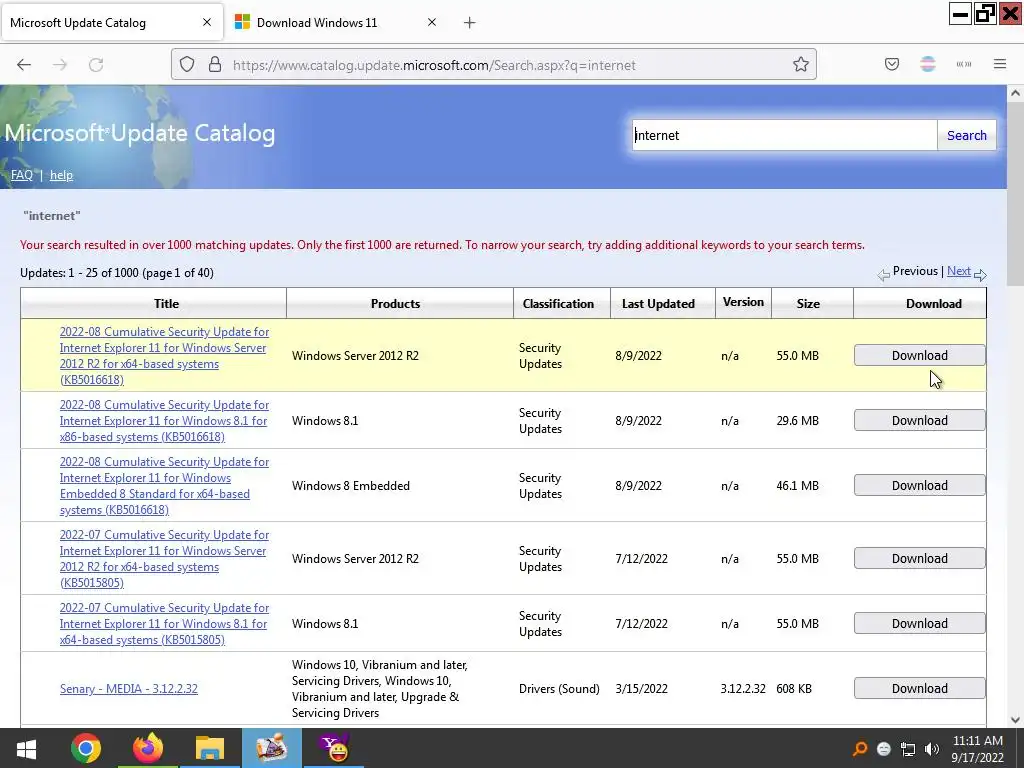The width and height of the screenshot is (1024, 768).
Task: Sort by Classification column header
Action: click(558, 304)
